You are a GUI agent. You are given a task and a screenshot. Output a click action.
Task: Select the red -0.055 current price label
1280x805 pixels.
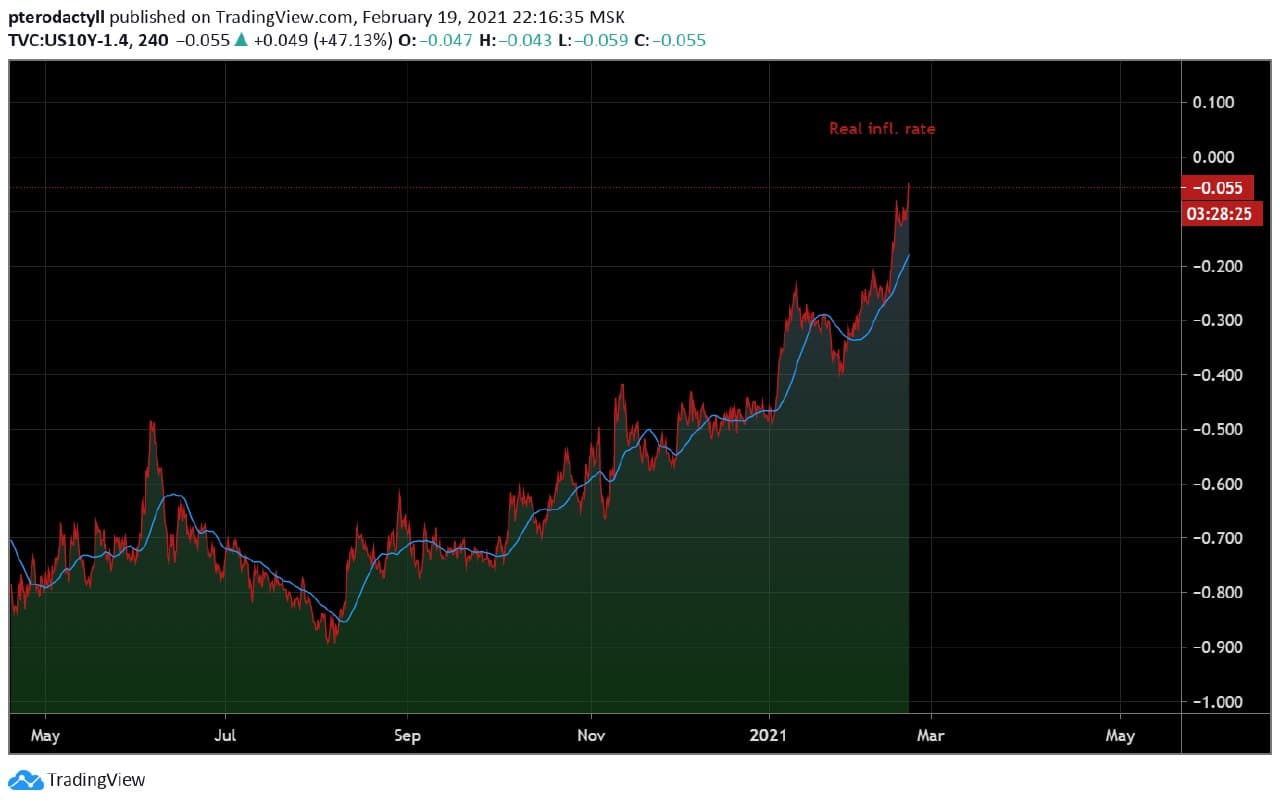tap(1217, 188)
